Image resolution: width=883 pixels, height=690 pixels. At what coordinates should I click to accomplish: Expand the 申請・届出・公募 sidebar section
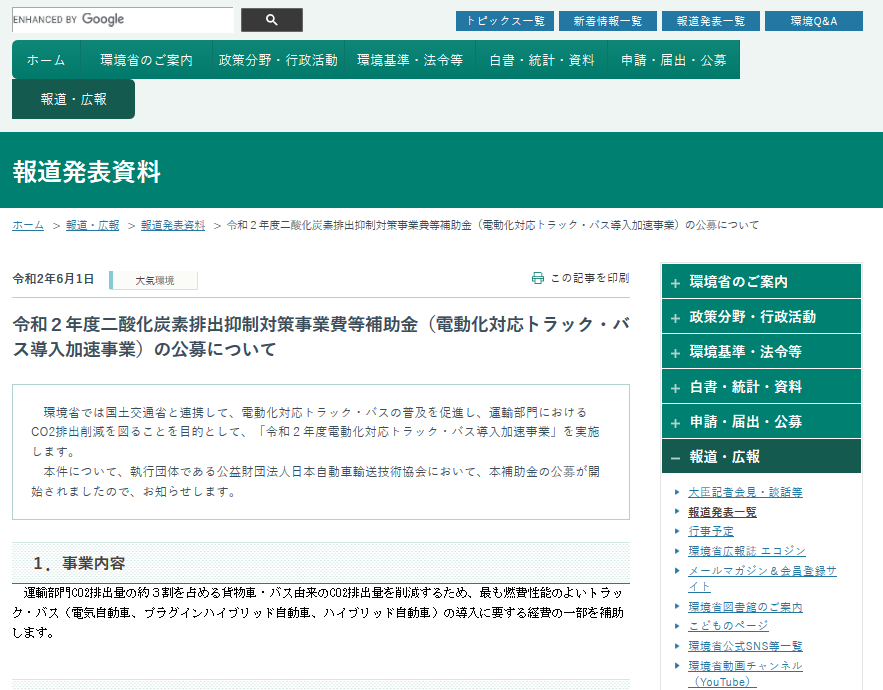(x=761, y=422)
